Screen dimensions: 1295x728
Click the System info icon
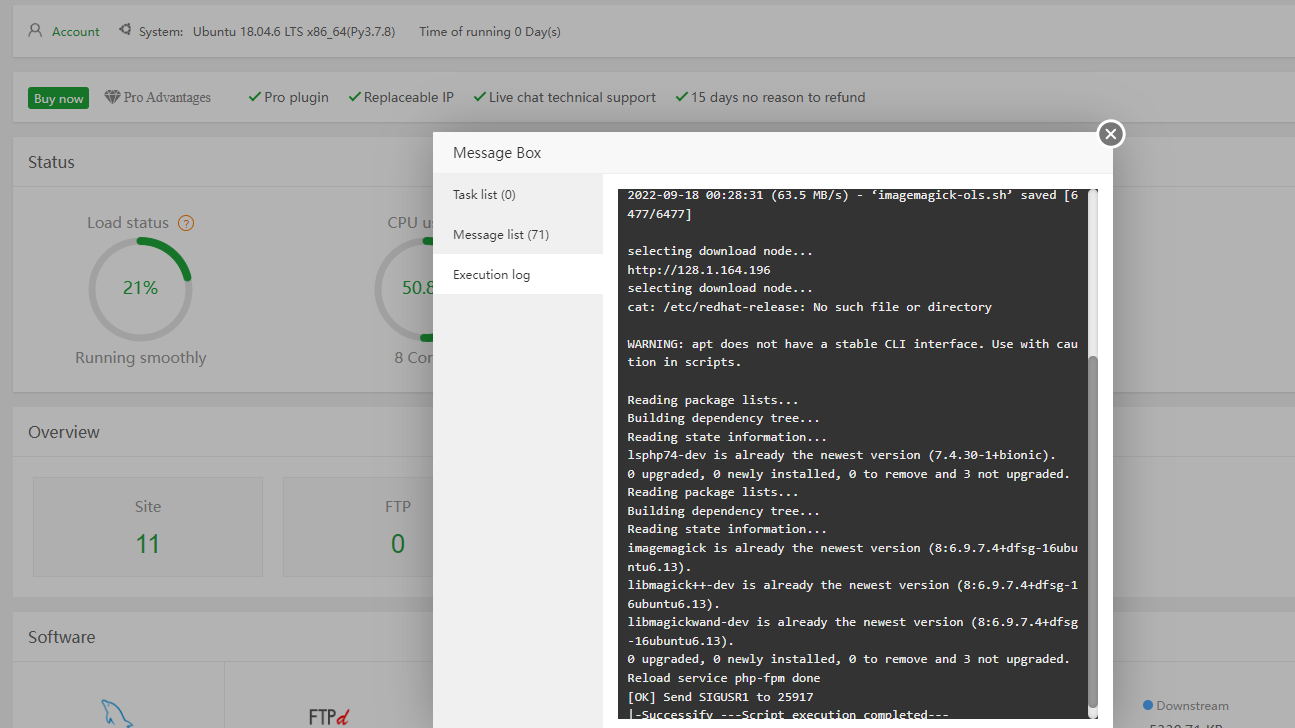(125, 31)
